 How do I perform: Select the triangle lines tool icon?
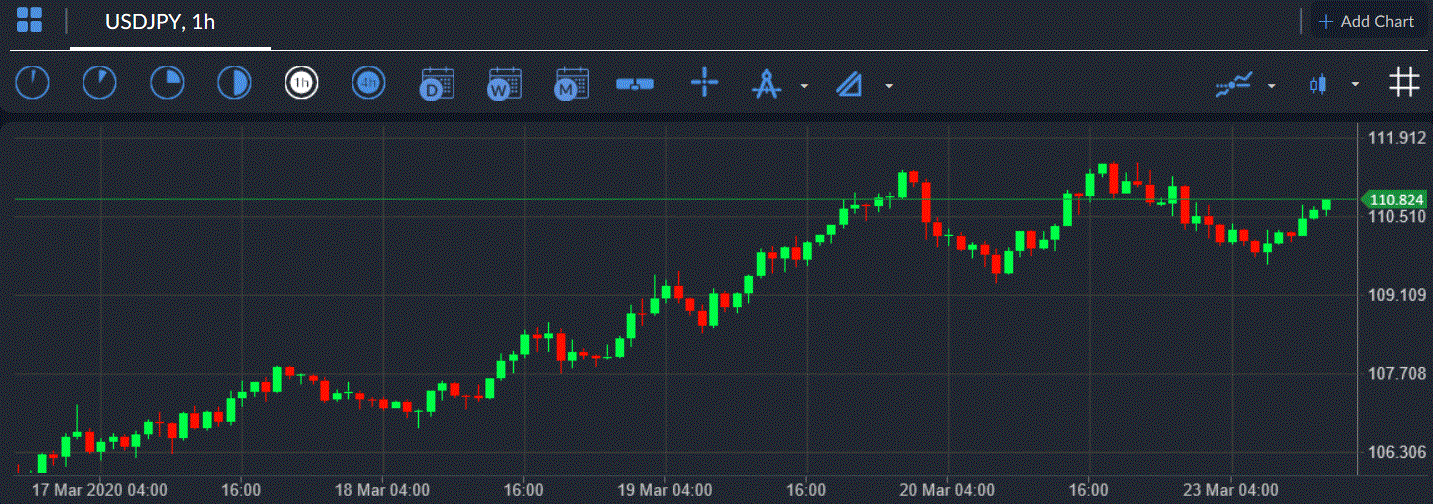(851, 85)
